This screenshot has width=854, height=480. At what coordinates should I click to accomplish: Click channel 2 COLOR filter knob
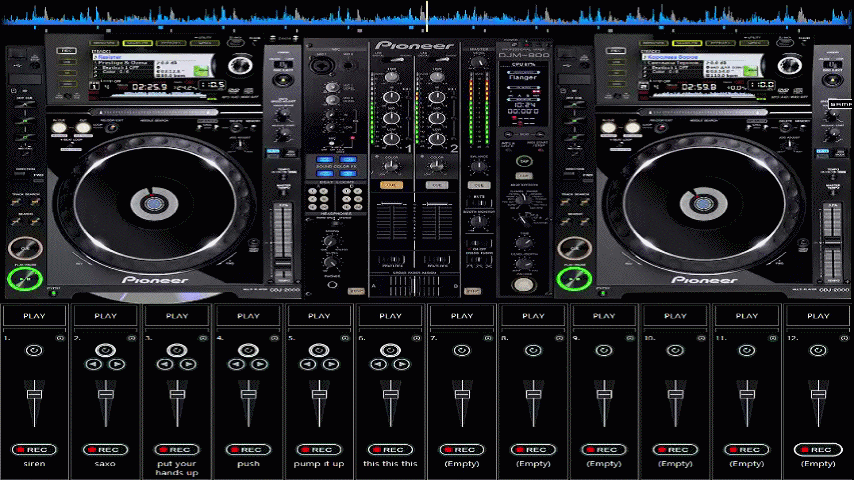437,166
